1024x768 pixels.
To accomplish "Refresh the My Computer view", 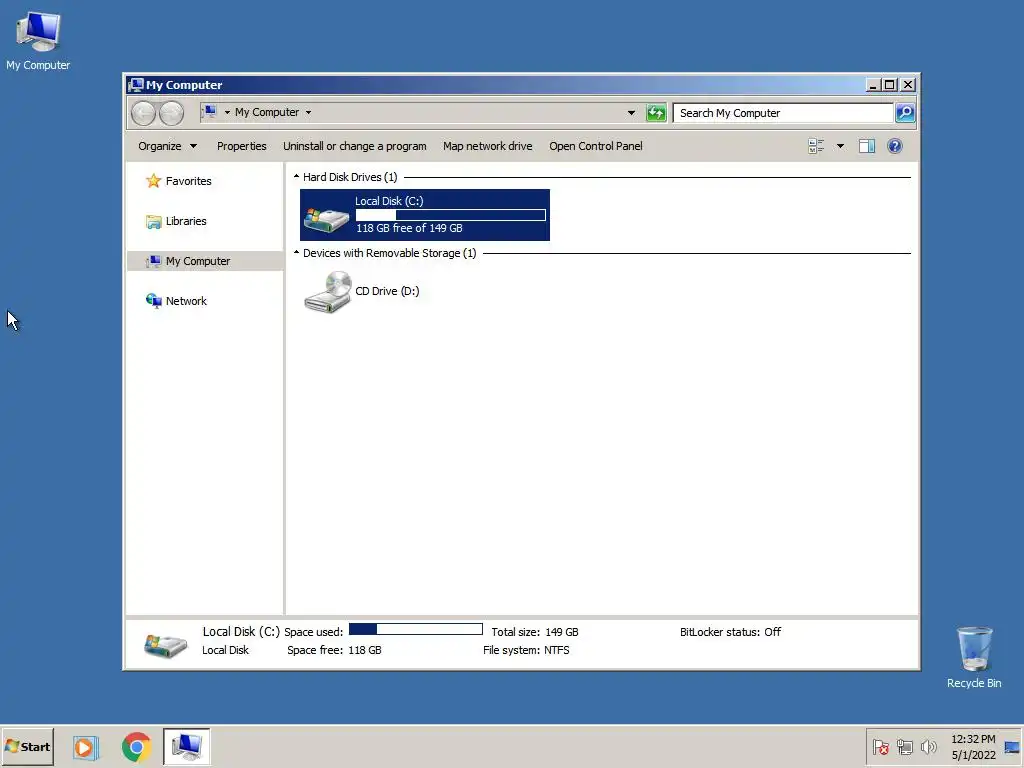I will (656, 113).
